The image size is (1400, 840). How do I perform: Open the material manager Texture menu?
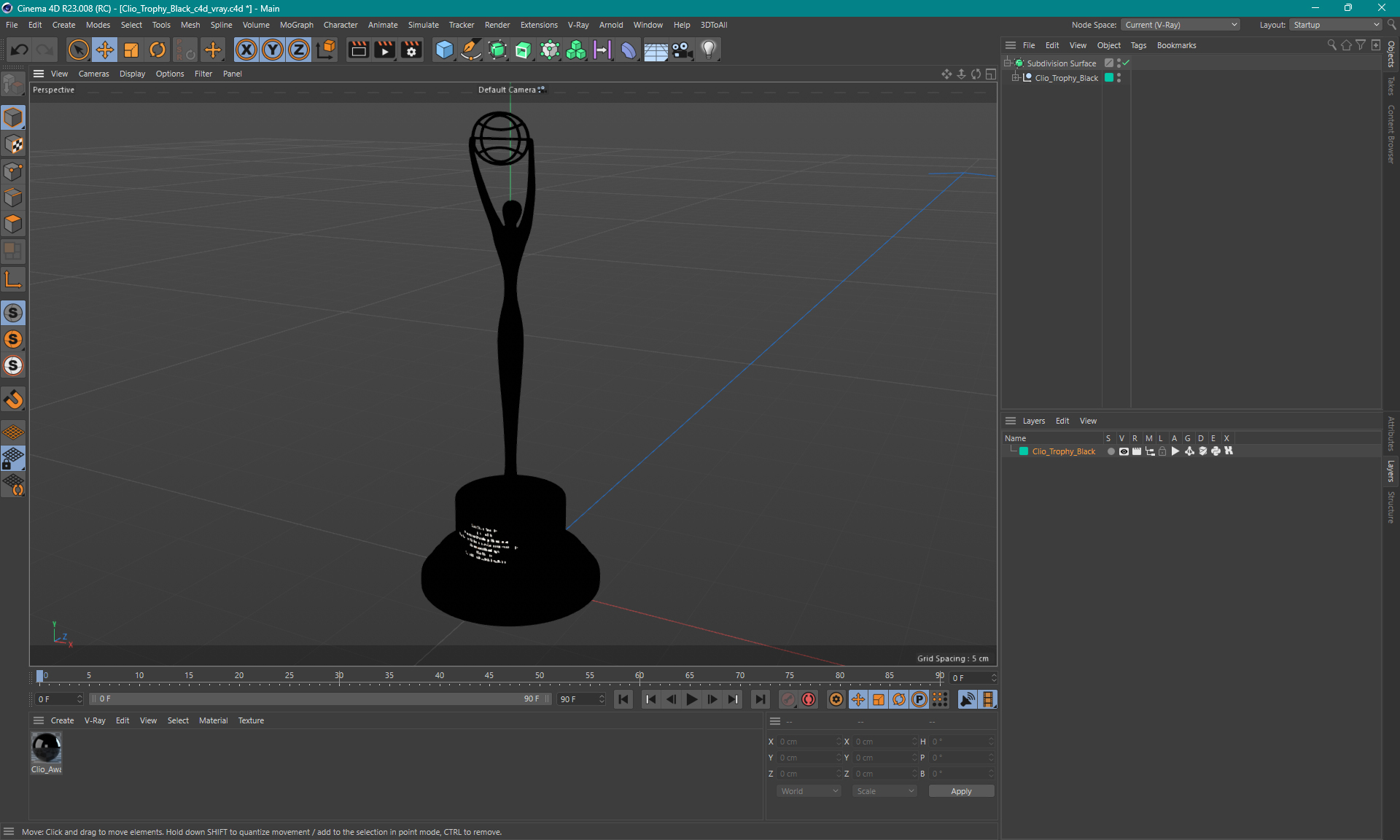click(251, 720)
